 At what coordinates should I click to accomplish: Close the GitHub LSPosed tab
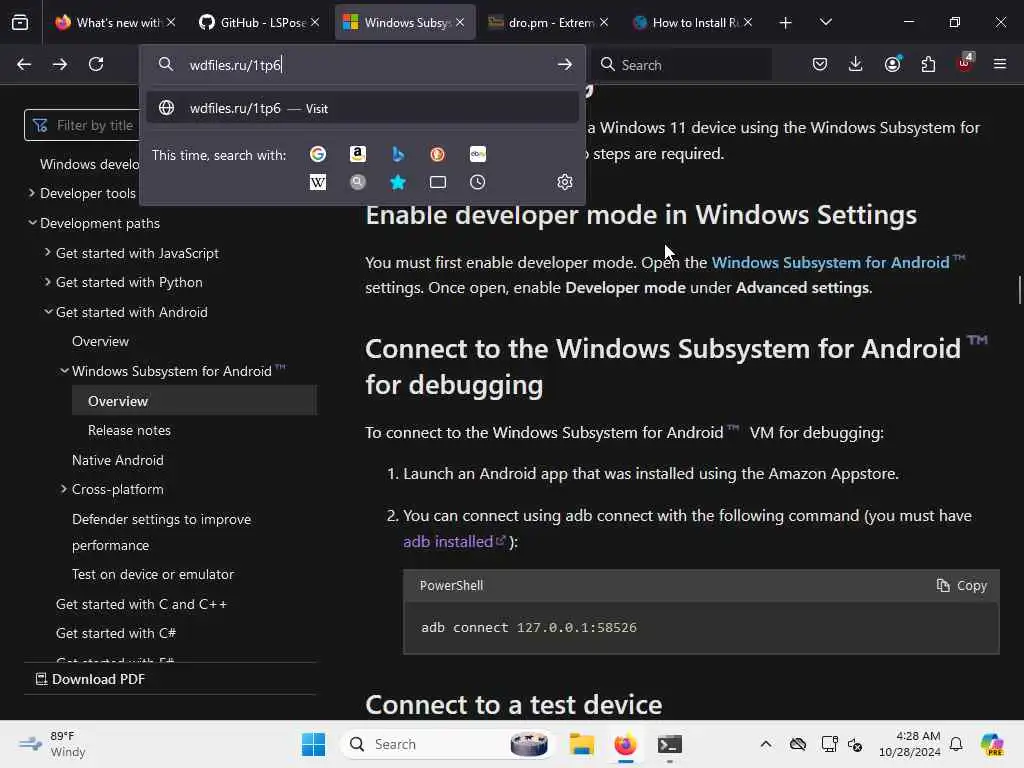pos(315,22)
